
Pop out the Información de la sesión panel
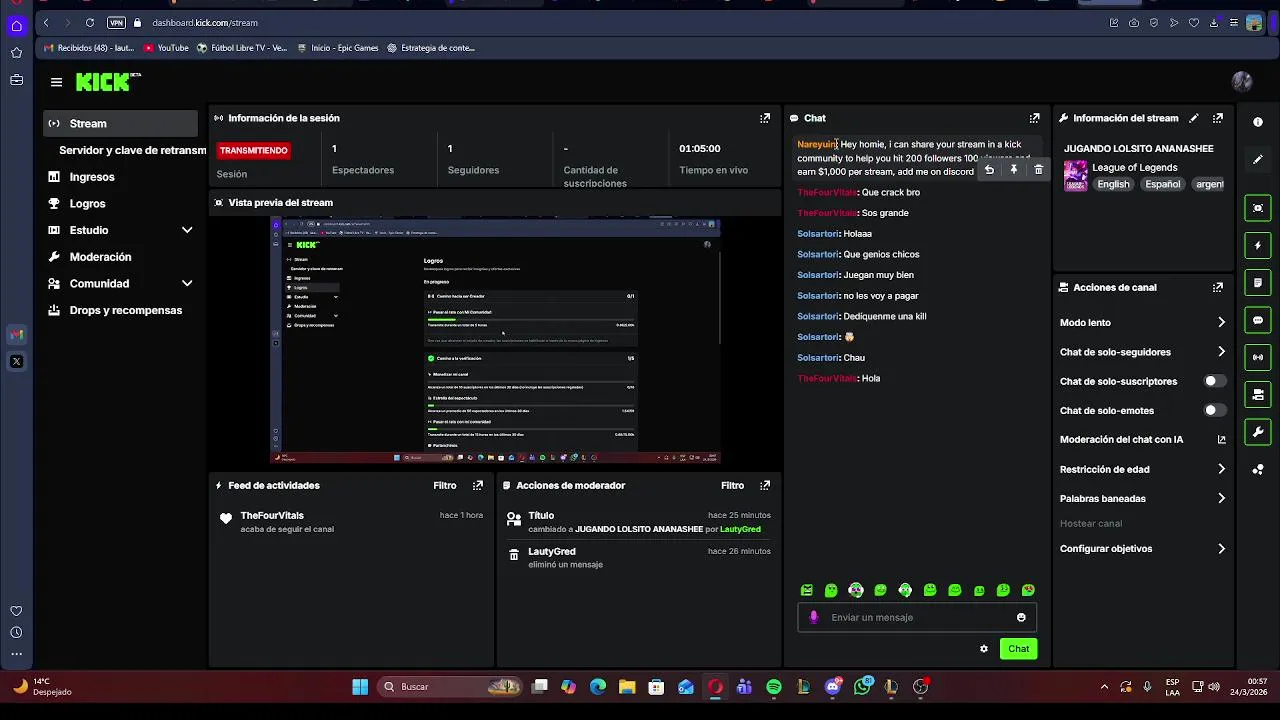(765, 118)
